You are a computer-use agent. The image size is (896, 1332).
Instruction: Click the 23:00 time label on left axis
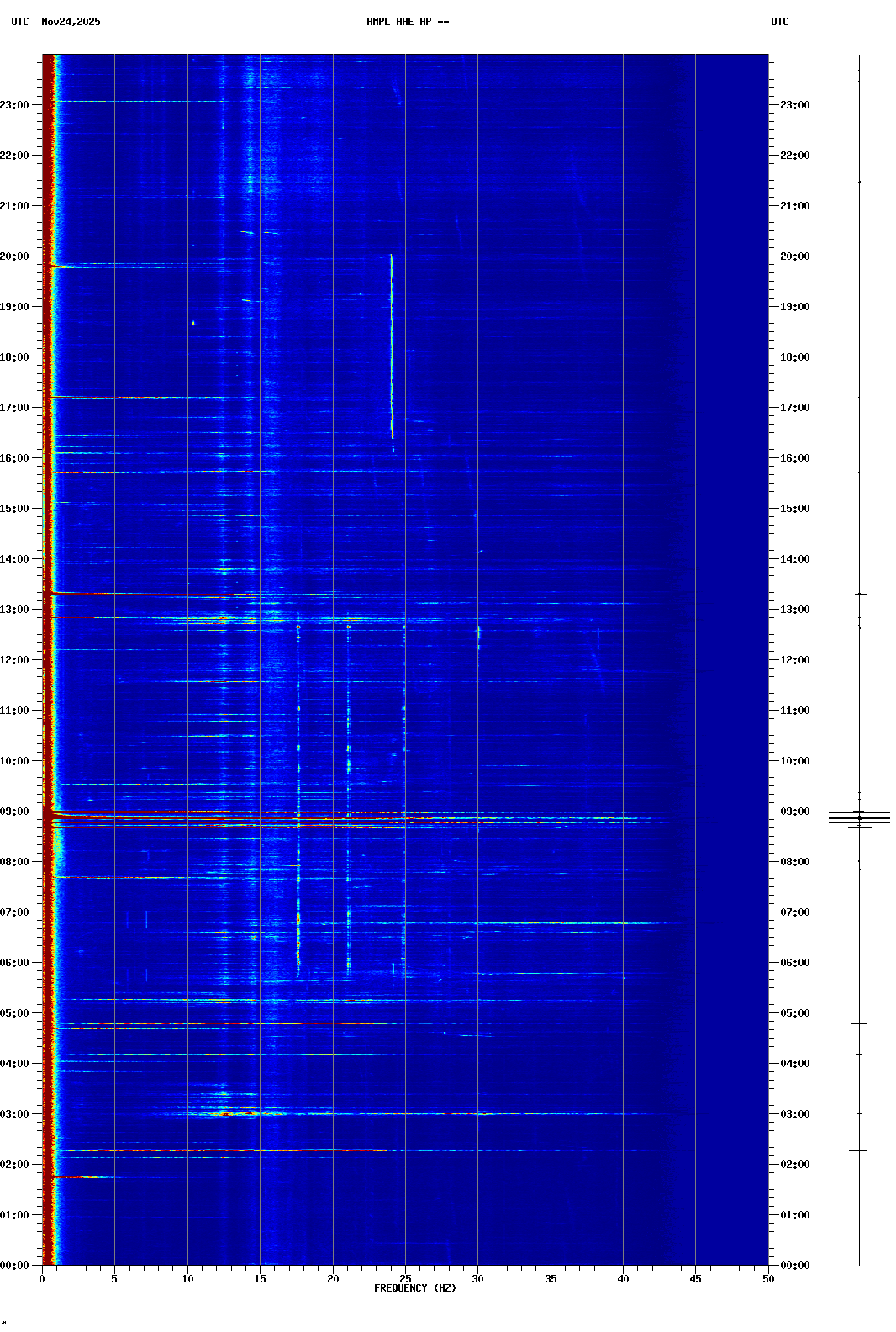14,105
